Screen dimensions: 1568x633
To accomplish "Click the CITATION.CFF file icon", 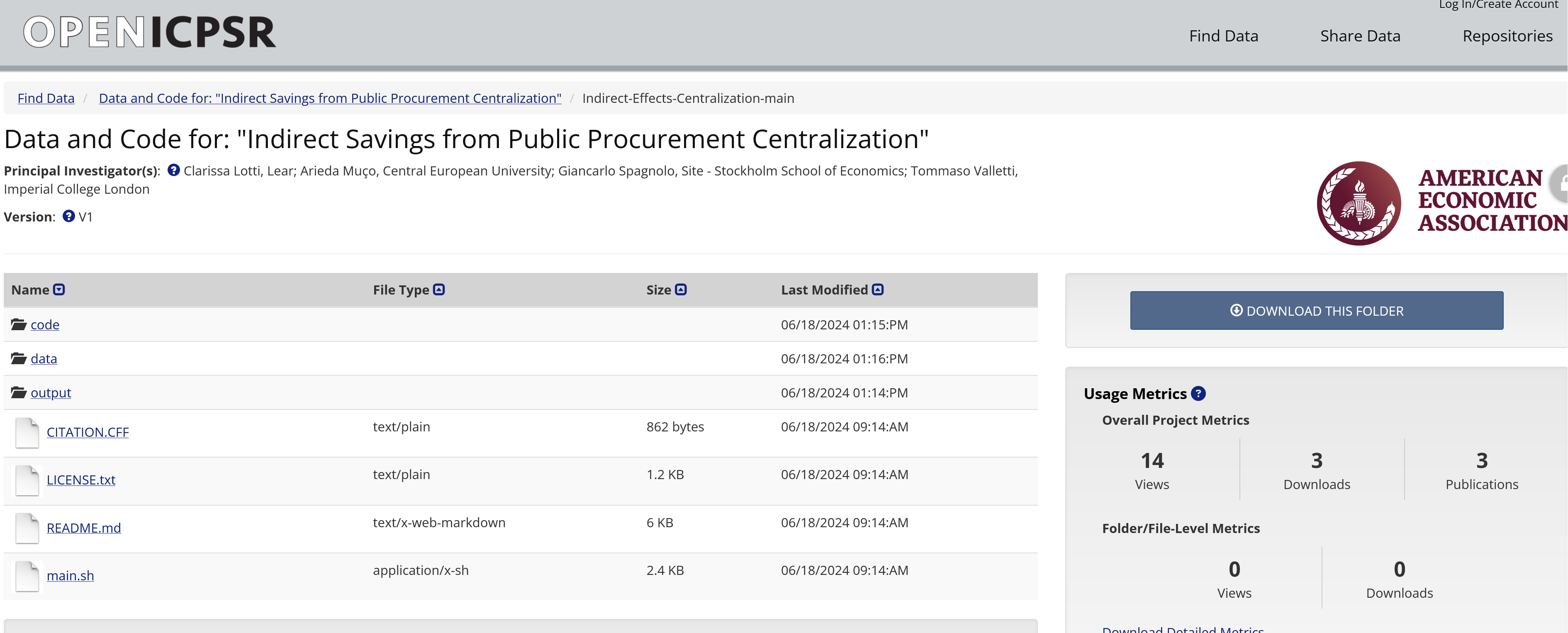I will click(x=27, y=433).
